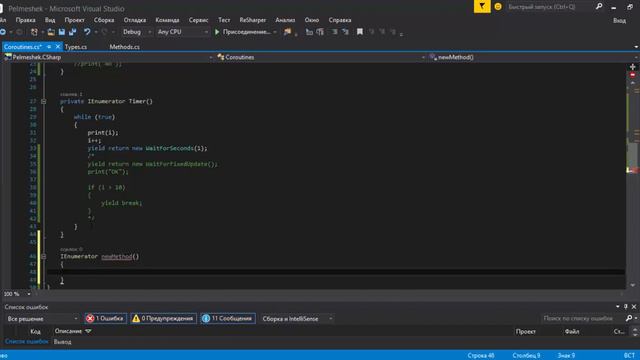Screen dimensions: 640x360
Task: Open the 100 % zoom level dropdown
Action: (x=17, y=294)
